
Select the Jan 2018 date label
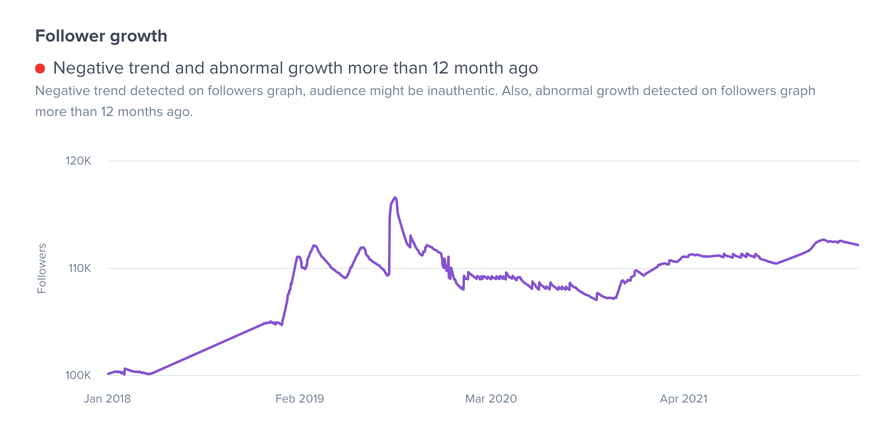click(x=107, y=399)
